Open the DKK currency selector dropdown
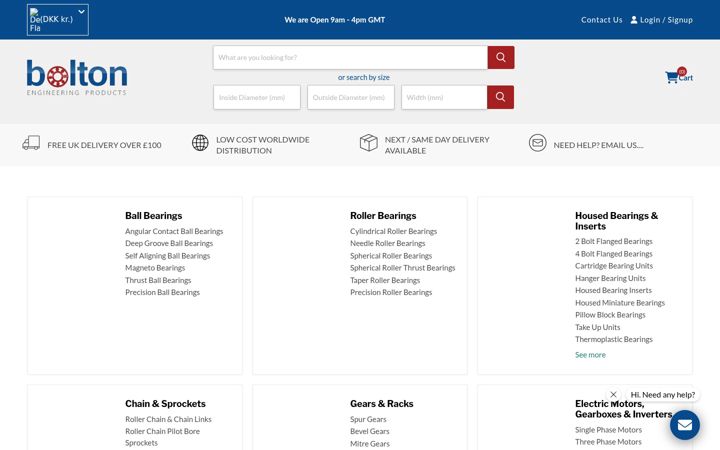 point(58,20)
